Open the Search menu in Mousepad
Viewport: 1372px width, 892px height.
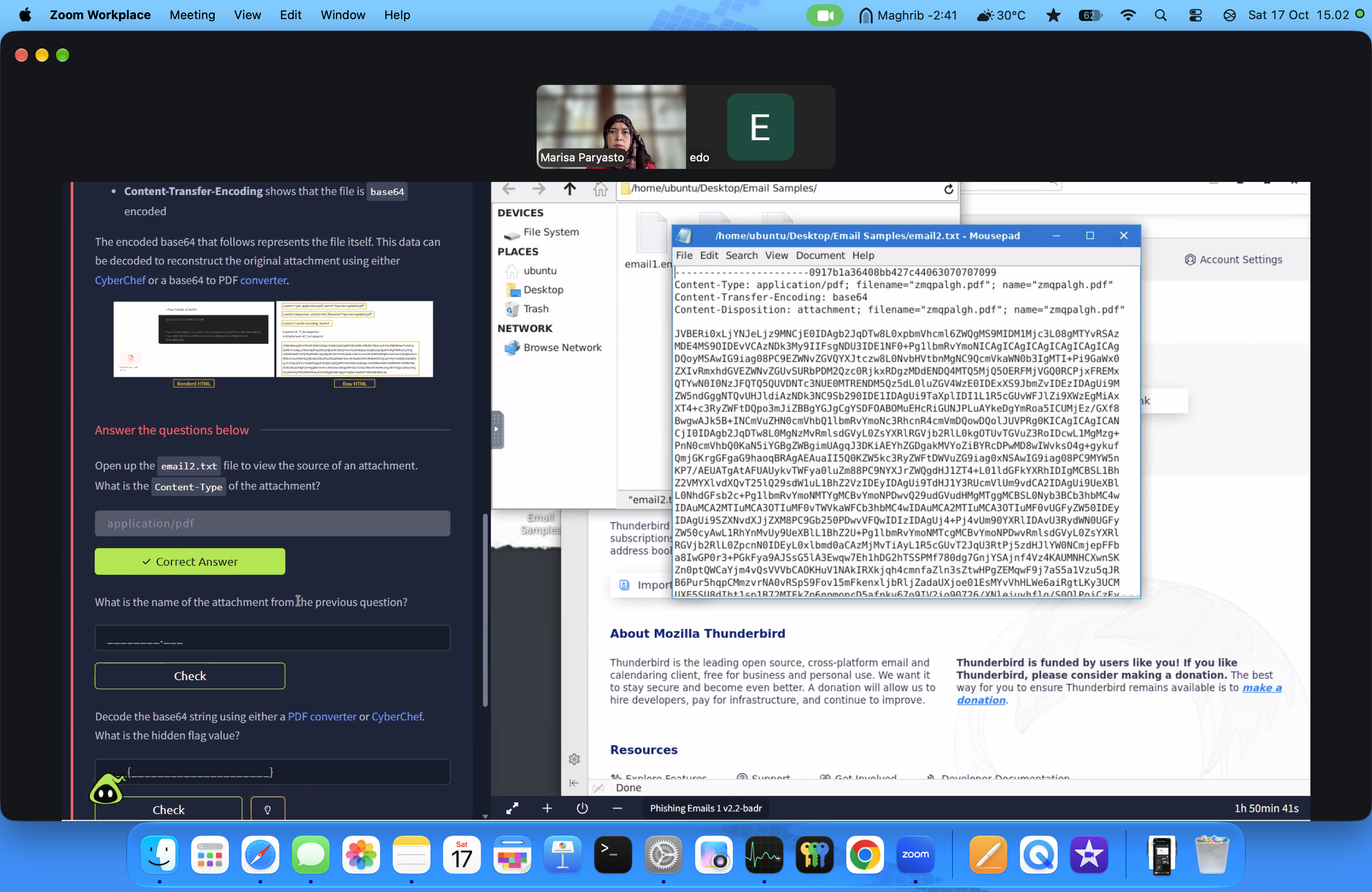tap(742, 255)
